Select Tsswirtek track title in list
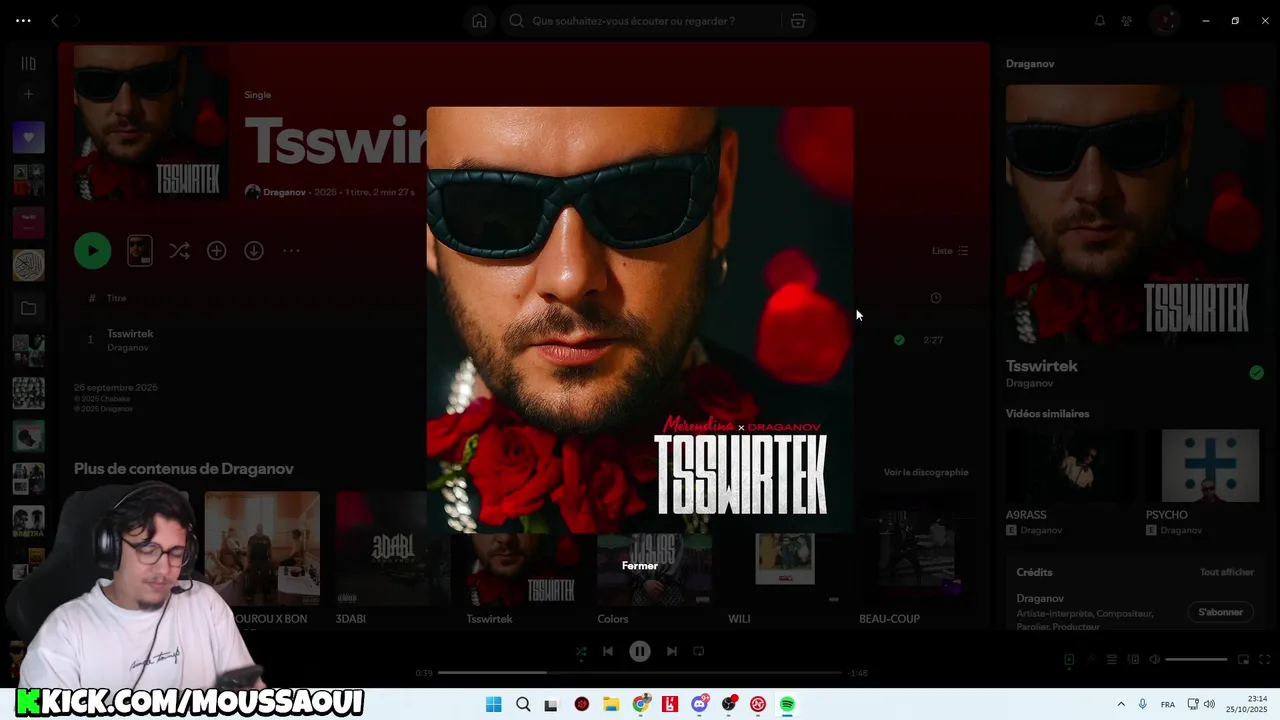The image size is (1280, 720). 130,334
